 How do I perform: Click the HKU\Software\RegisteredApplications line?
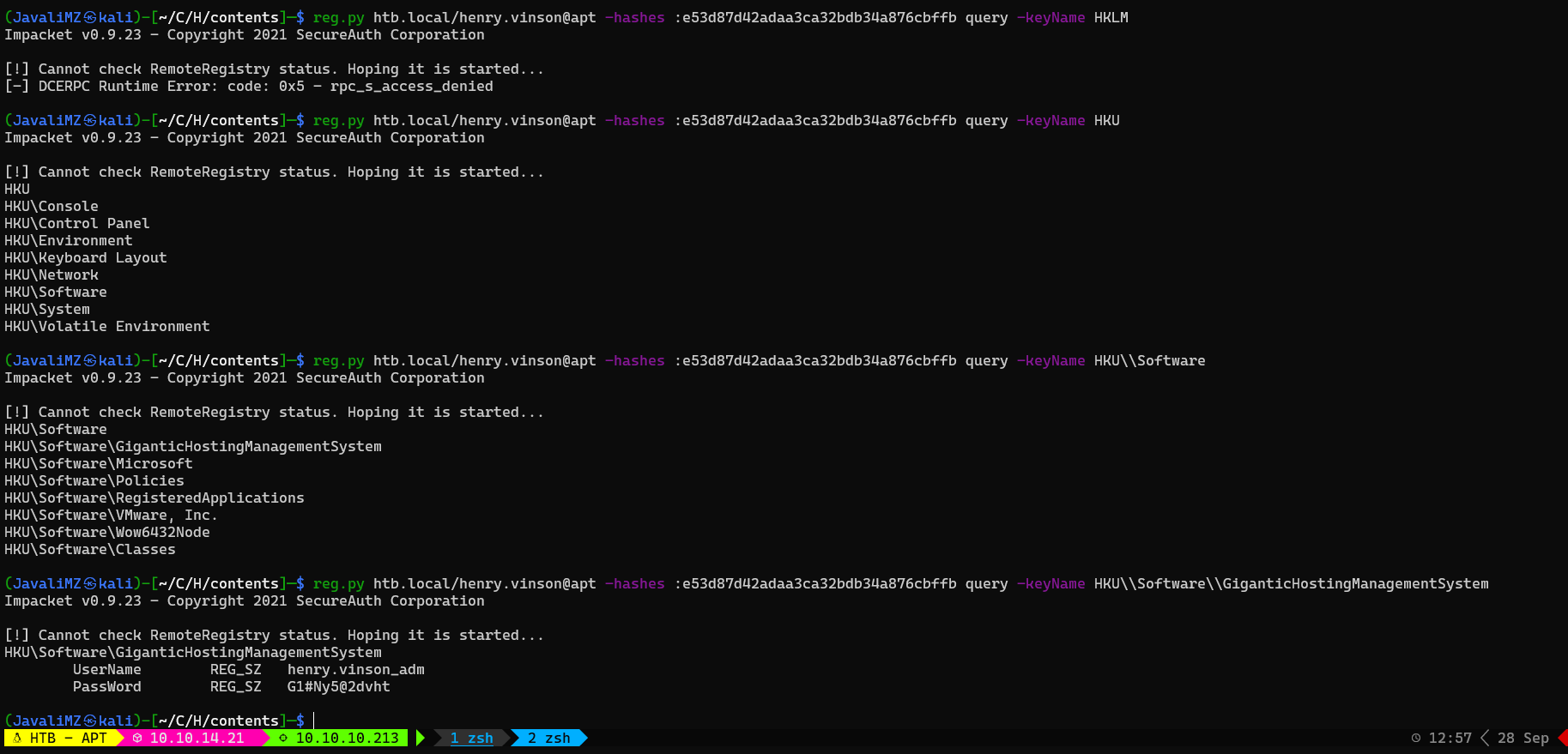pyautogui.click(x=154, y=498)
